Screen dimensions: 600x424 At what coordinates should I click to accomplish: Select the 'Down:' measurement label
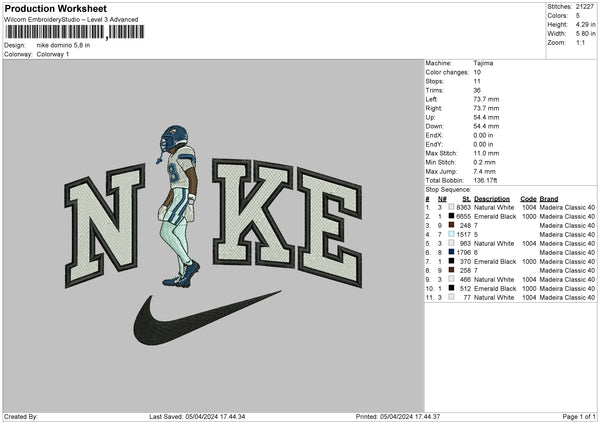[x=434, y=126]
